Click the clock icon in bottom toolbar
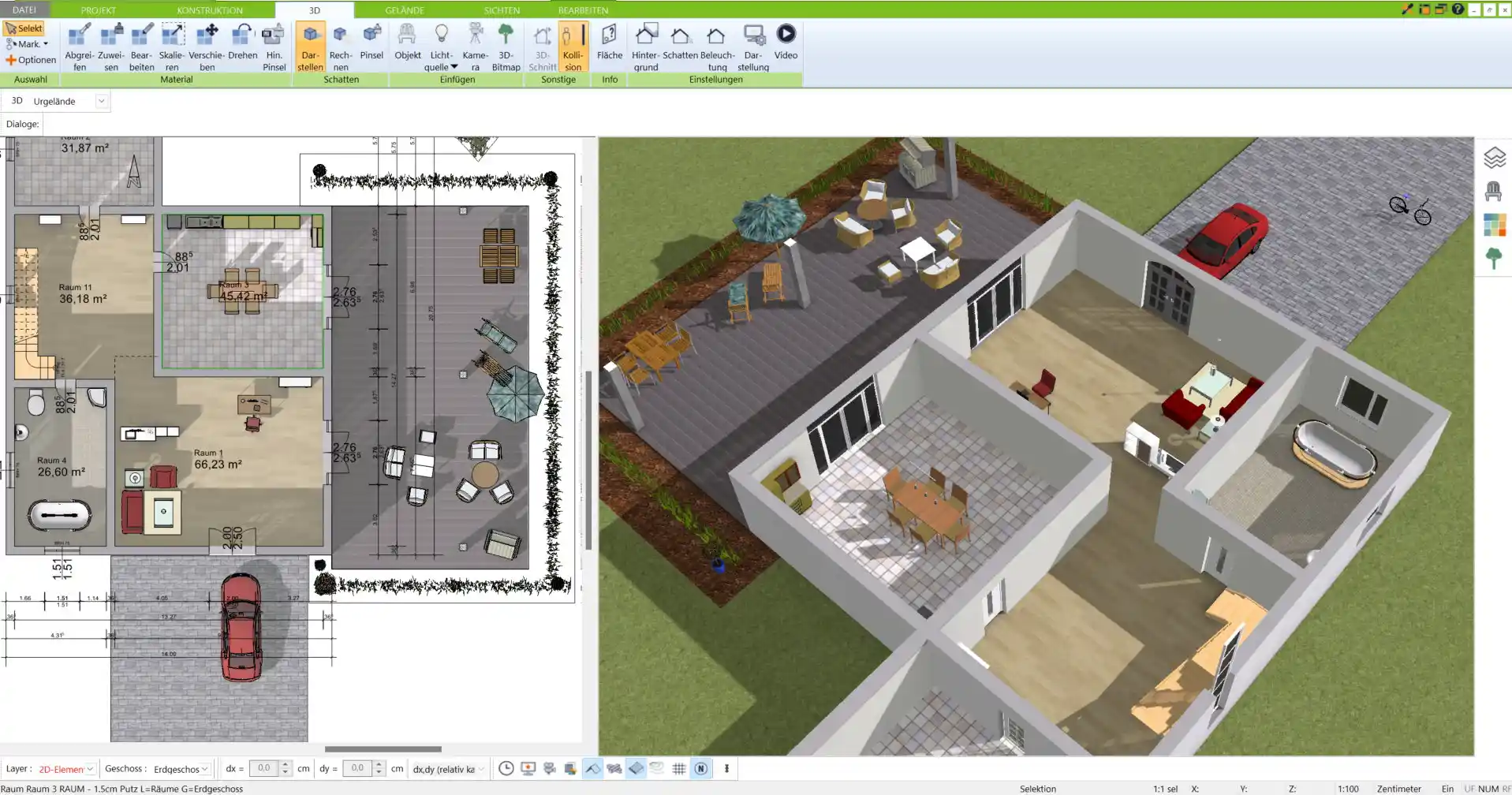The height and width of the screenshot is (795, 1512). 506,768
